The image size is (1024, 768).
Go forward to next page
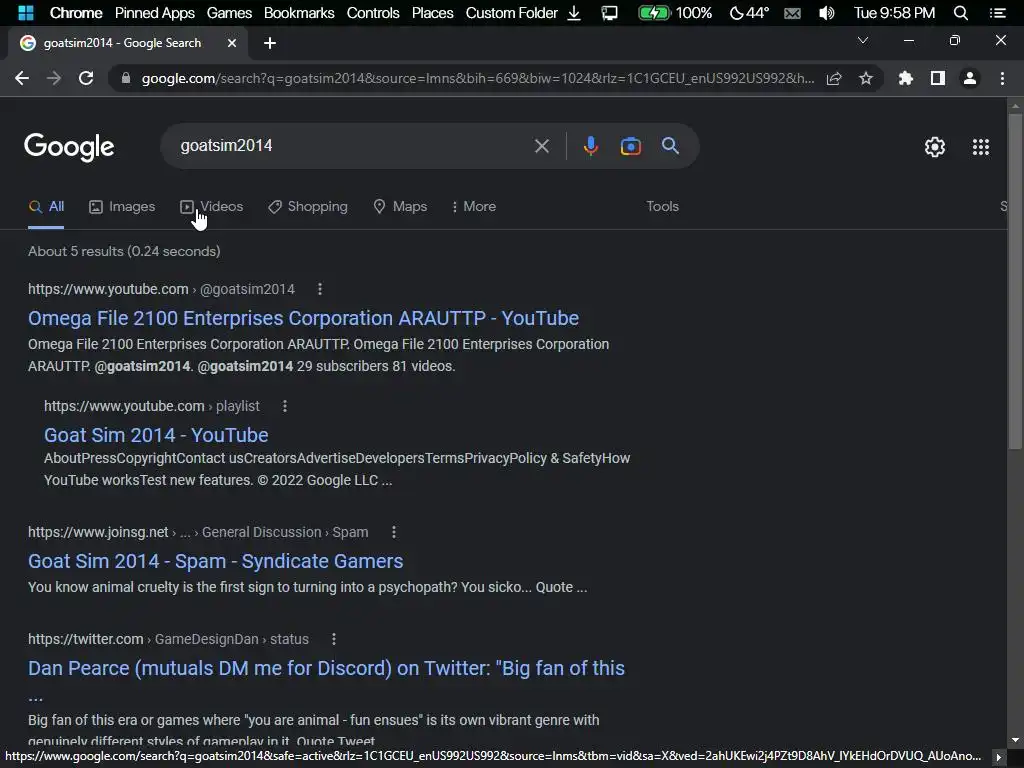click(x=54, y=78)
